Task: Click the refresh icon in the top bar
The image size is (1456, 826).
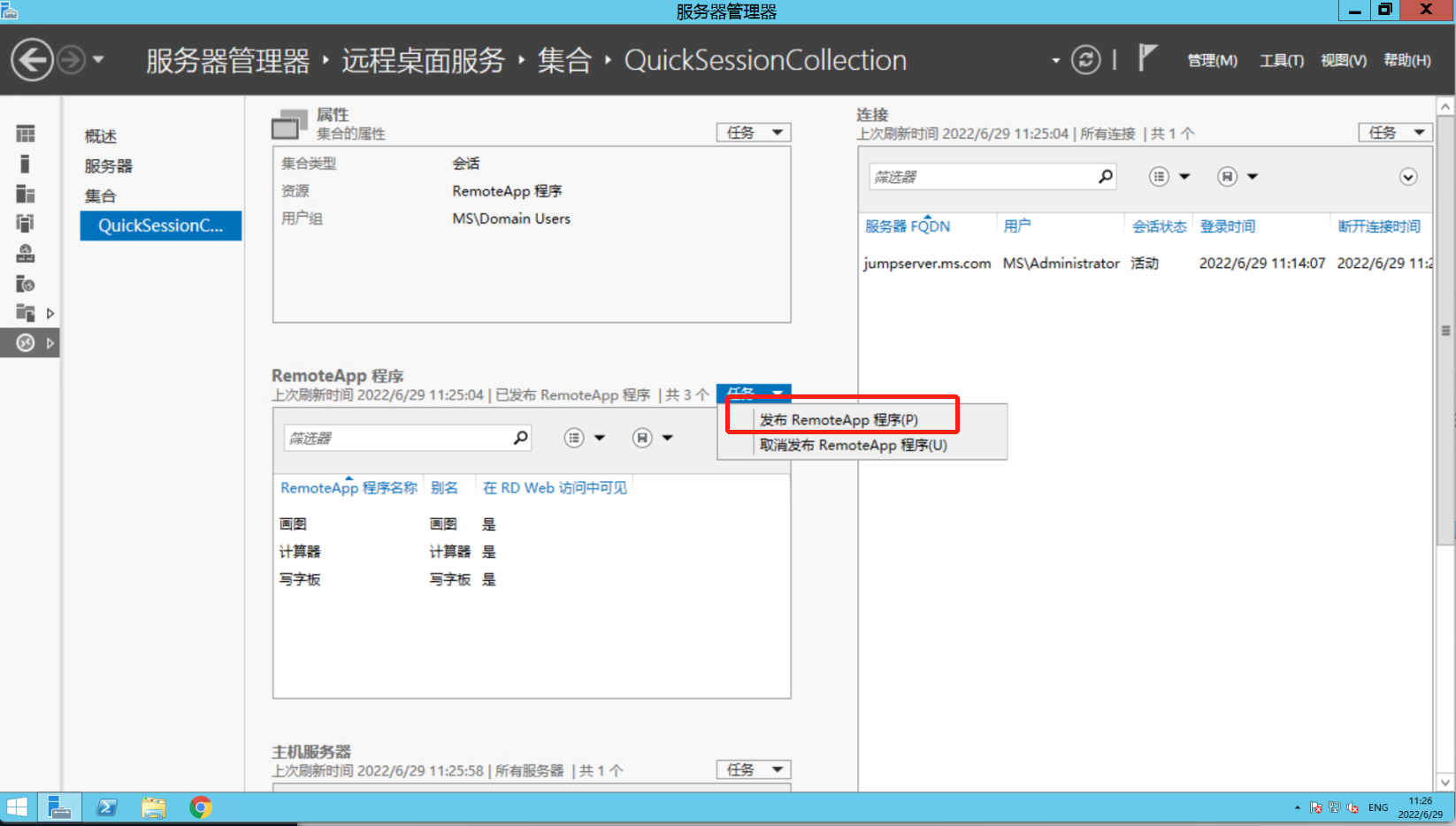Action: coord(1086,59)
